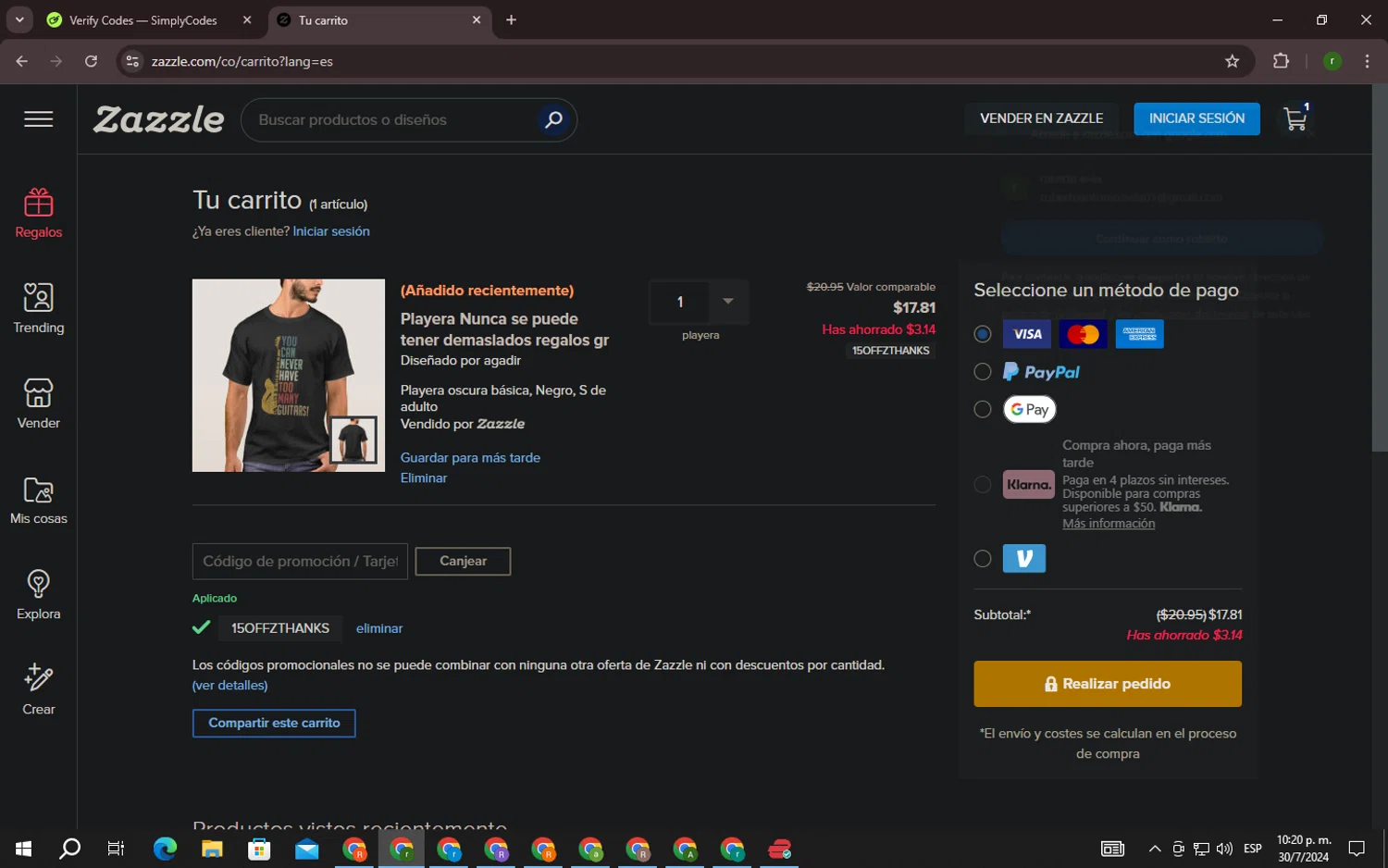Click the small back-view shirt thumbnail
Image resolution: width=1388 pixels, height=868 pixels.
353,440
